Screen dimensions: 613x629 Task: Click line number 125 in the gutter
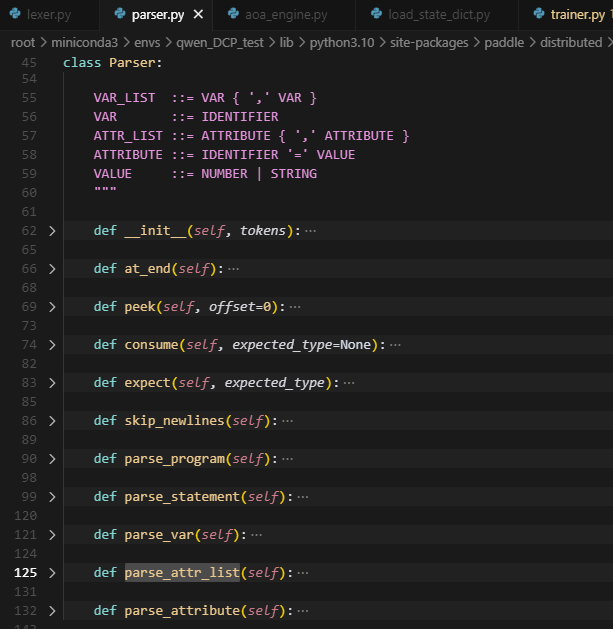coord(27,573)
